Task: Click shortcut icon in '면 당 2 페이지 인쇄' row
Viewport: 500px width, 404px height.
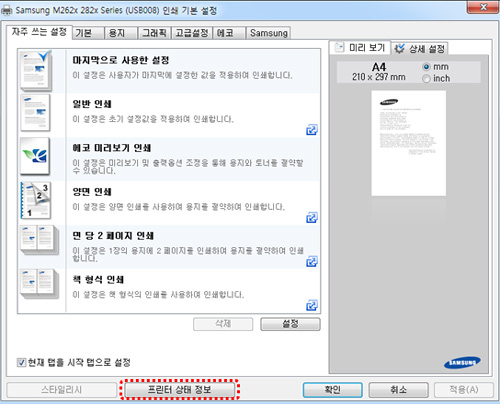Action: click(x=312, y=261)
